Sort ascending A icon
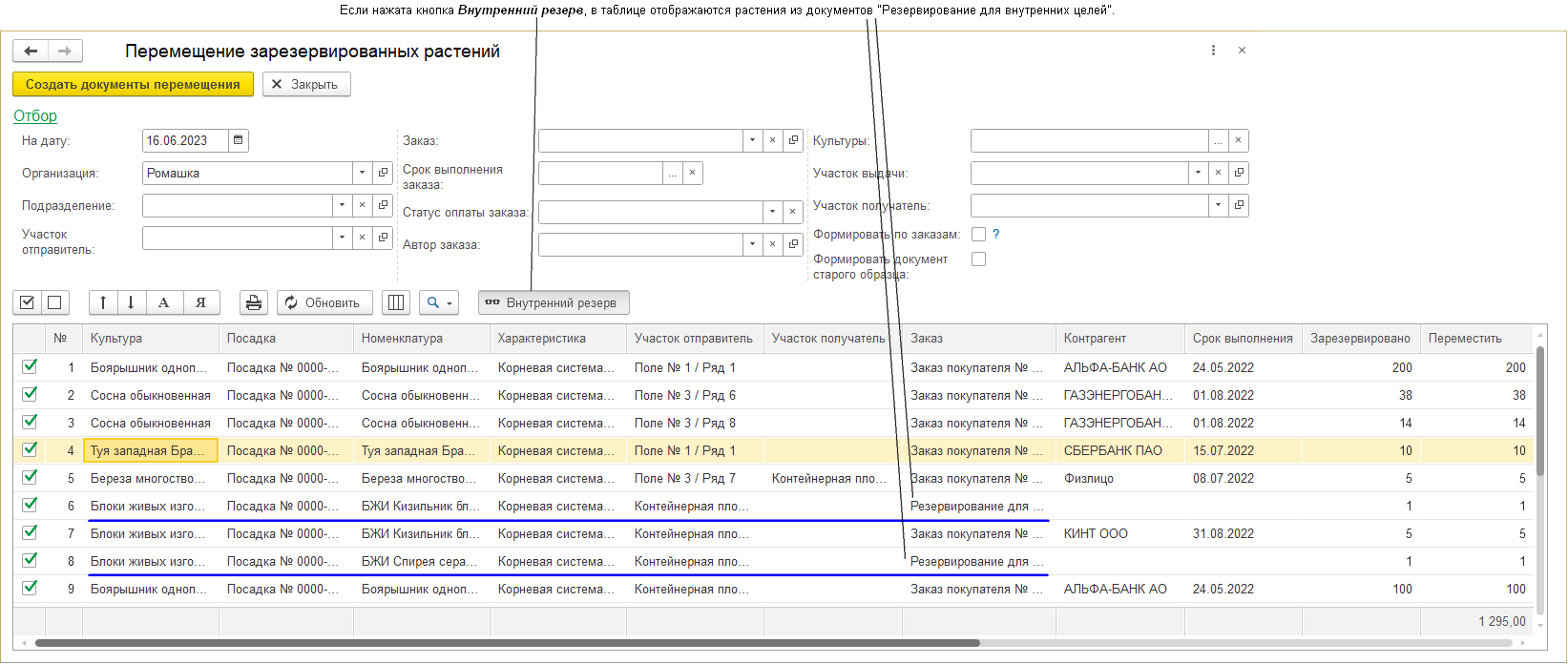Screen dimensions: 1568x664 pos(164,302)
